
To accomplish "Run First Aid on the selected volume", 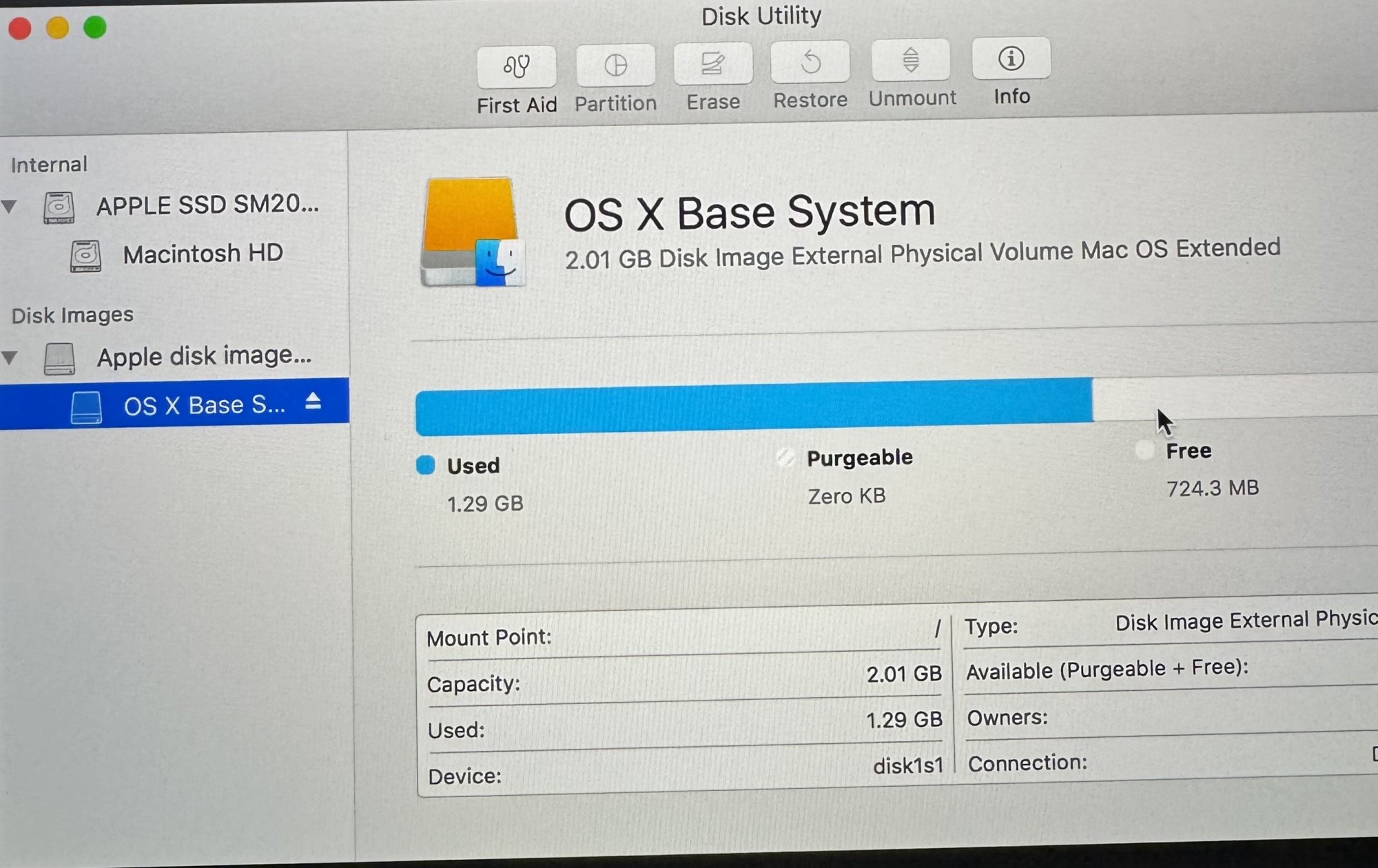I will [517, 67].
